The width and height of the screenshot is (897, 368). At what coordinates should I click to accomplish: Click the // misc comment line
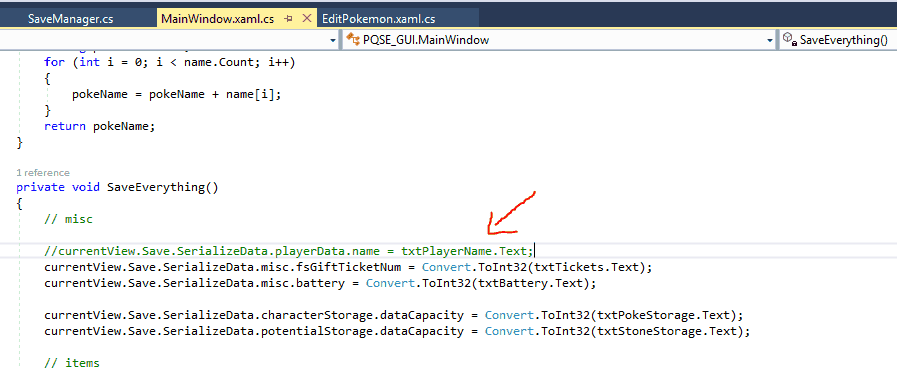[x=68, y=219]
